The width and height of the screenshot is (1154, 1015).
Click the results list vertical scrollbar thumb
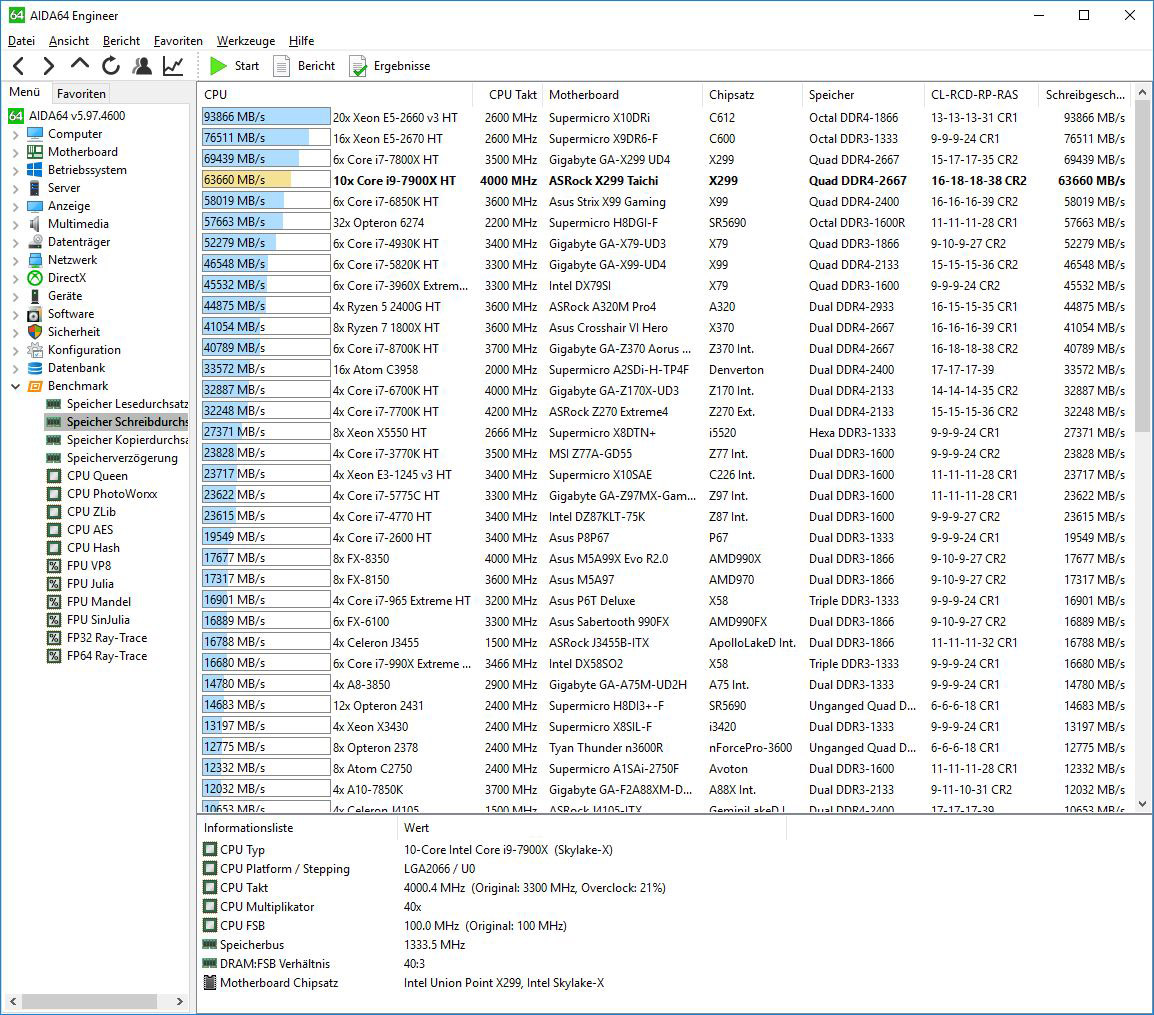tap(1142, 266)
